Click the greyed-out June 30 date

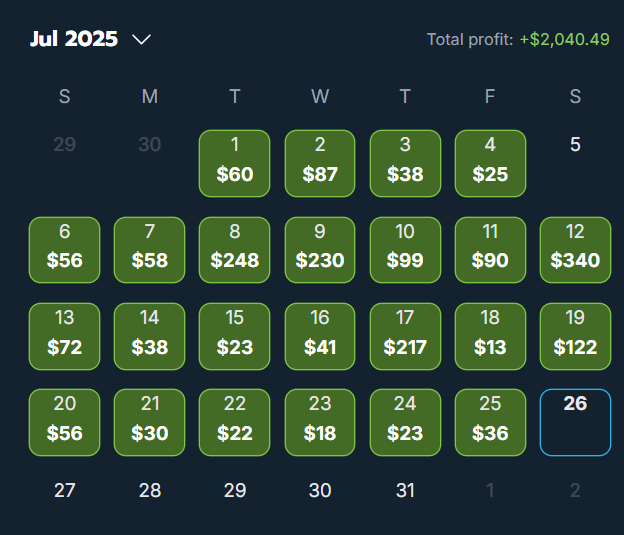150,144
